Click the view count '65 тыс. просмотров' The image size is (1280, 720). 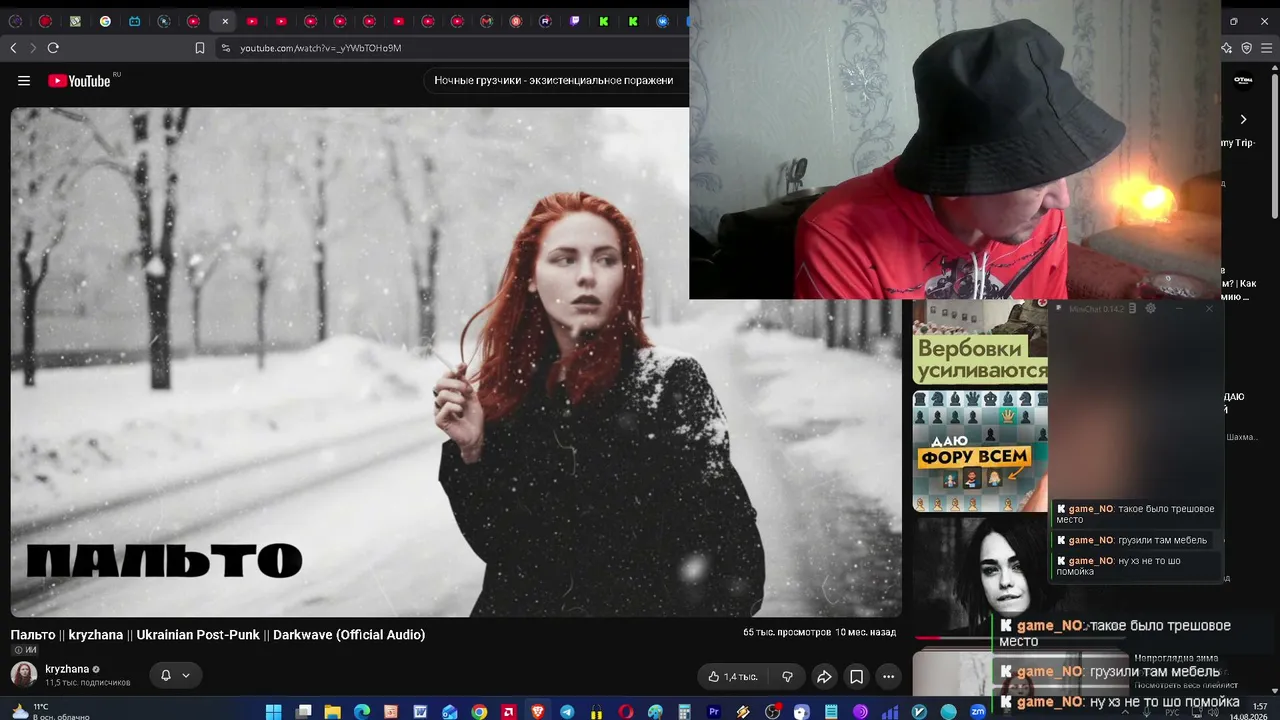(x=787, y=632)
